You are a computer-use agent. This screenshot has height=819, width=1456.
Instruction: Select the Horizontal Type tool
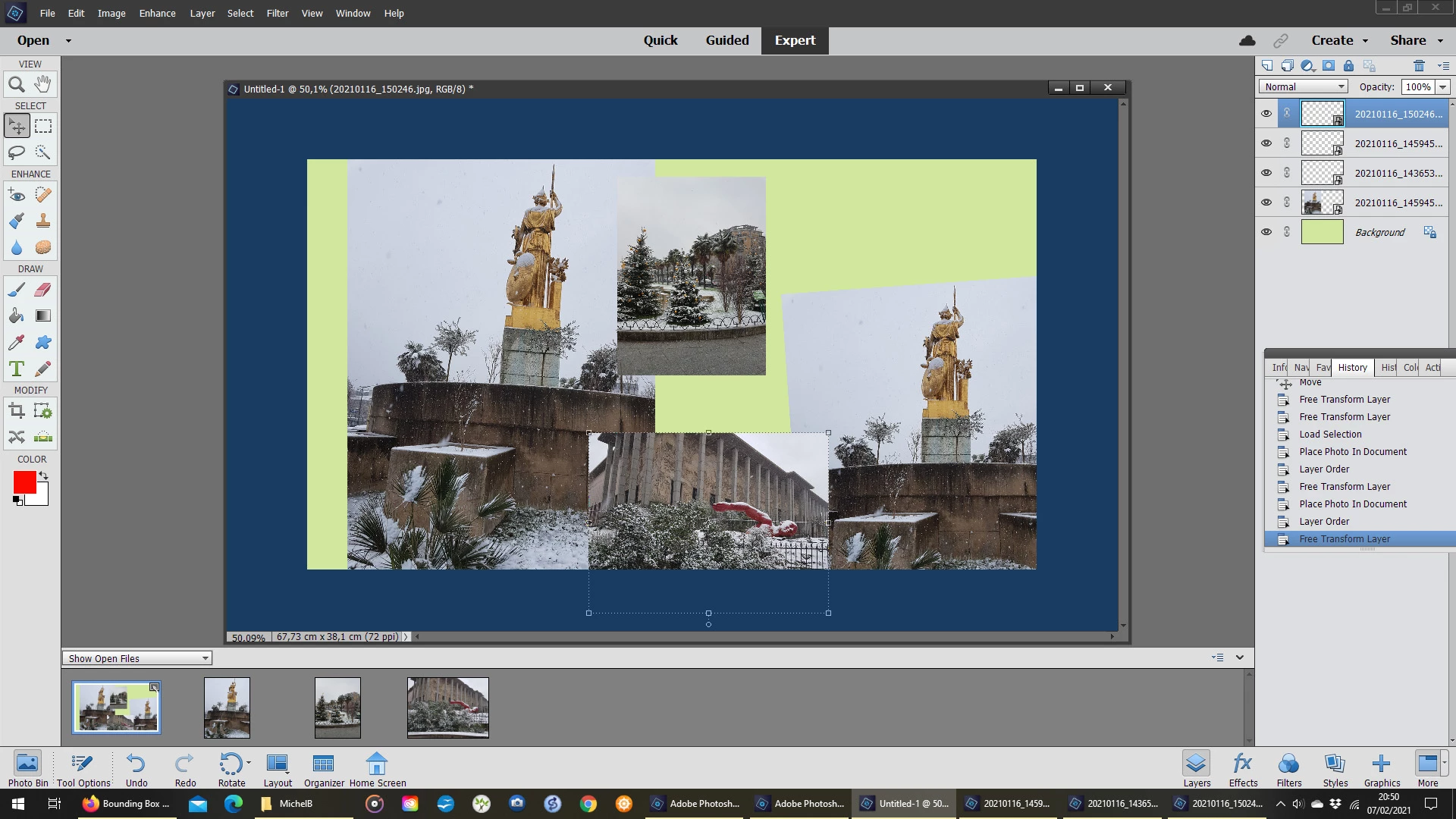pyautogui.click(x=16, y=369)
